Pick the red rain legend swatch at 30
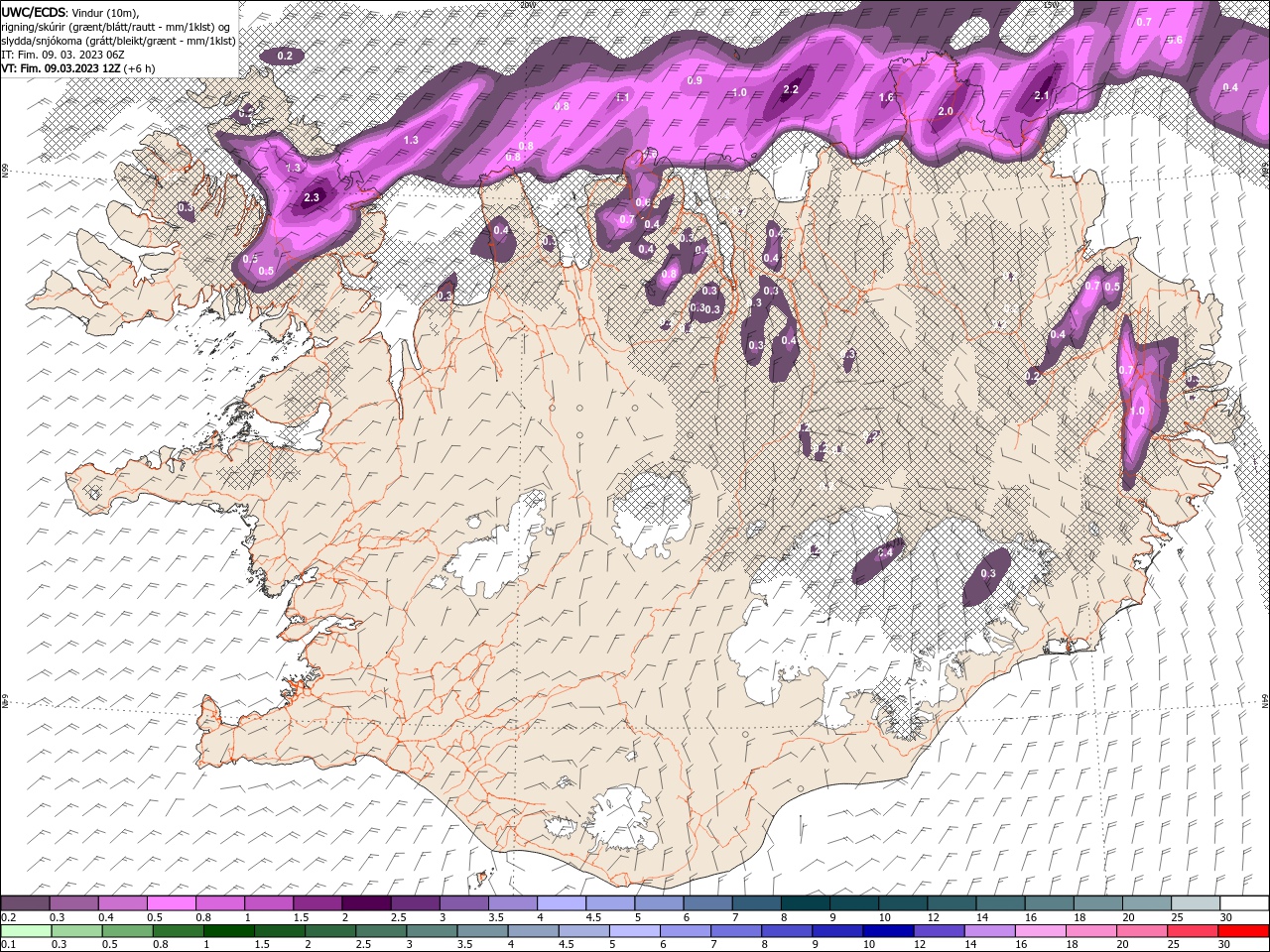Screen dimensions: 1270x952 [1243, 931]
